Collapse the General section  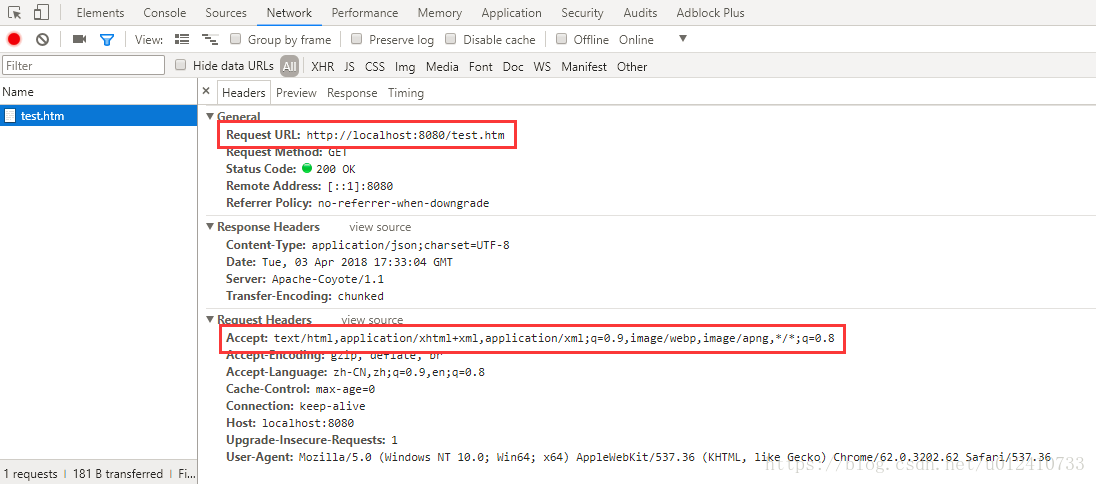[x=210, y=117]
